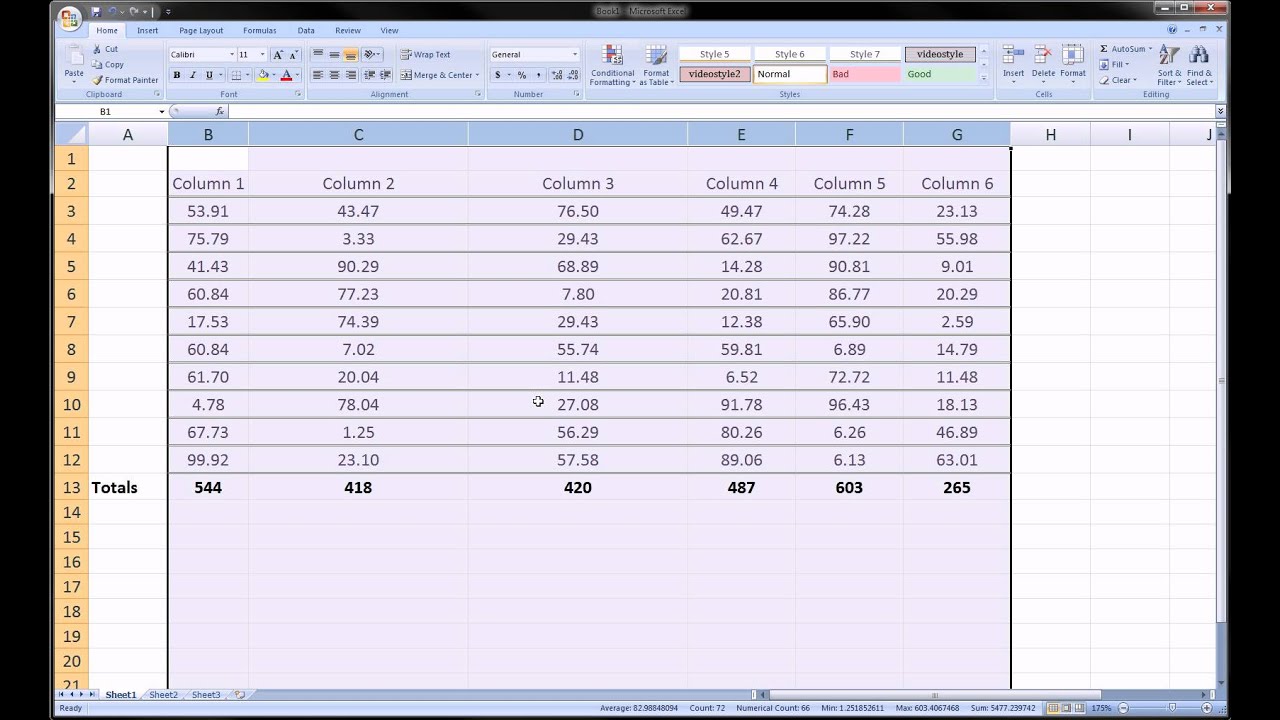
Task: Click the Excel Help question mark icon
Action: point(1172,30)
